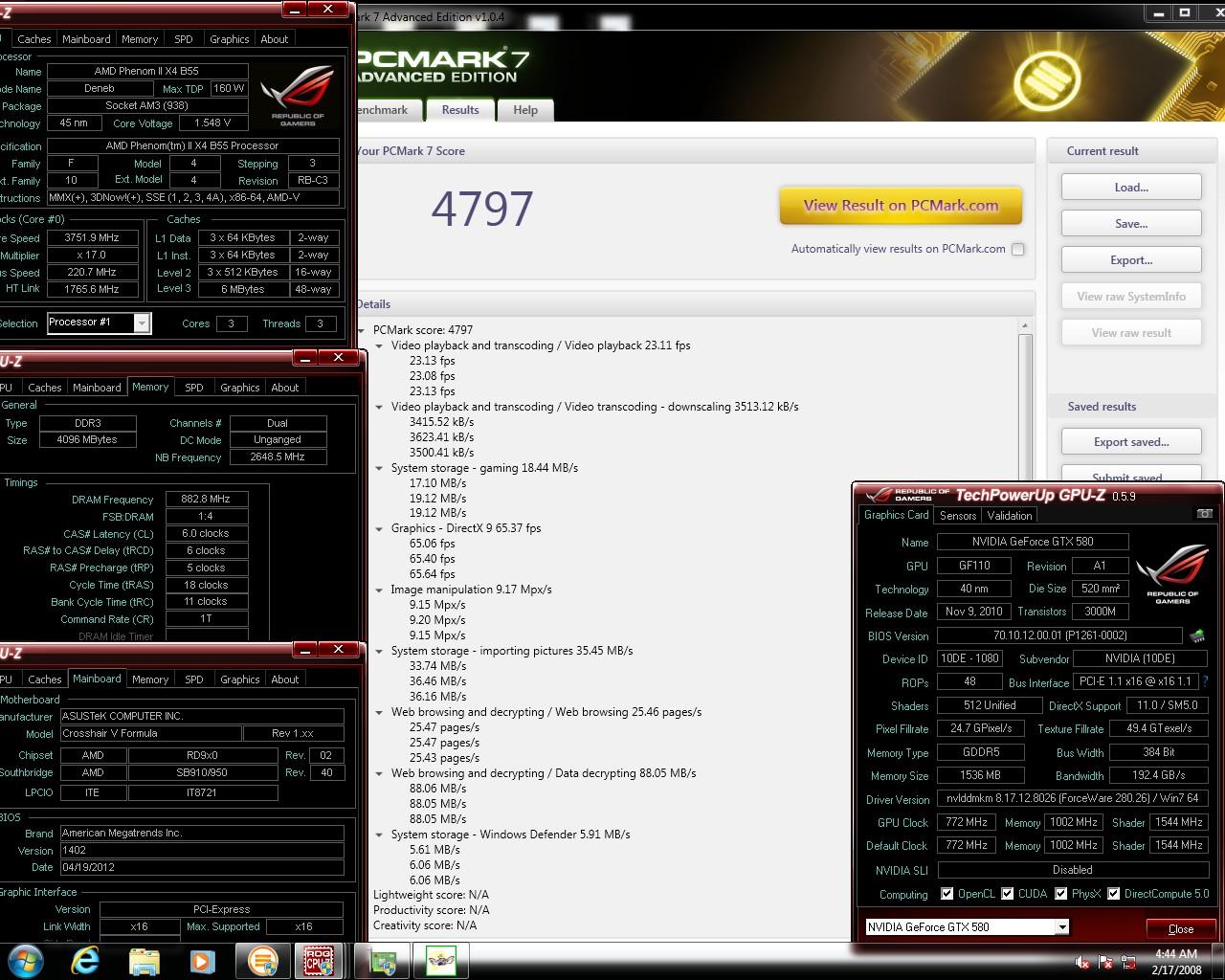The height and width of the screenshot is (980, 1225).
Task: Click the Bus Interface question mark icon
Action: click(x=1205, y=681)
